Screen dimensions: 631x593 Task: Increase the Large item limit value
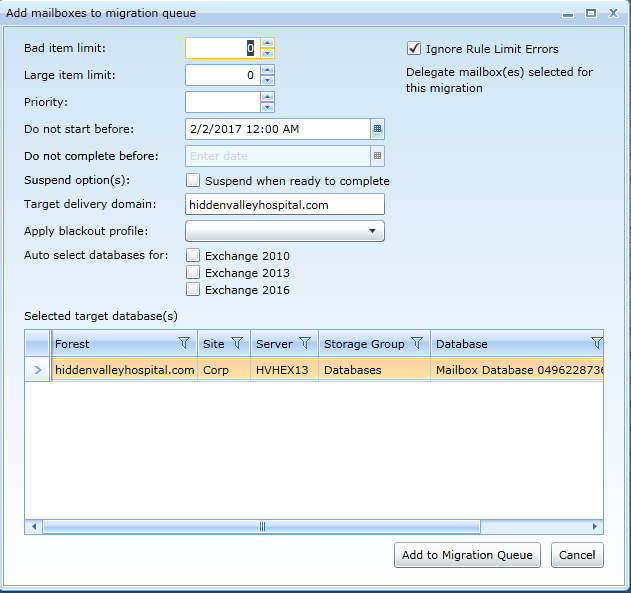point(267,70)
